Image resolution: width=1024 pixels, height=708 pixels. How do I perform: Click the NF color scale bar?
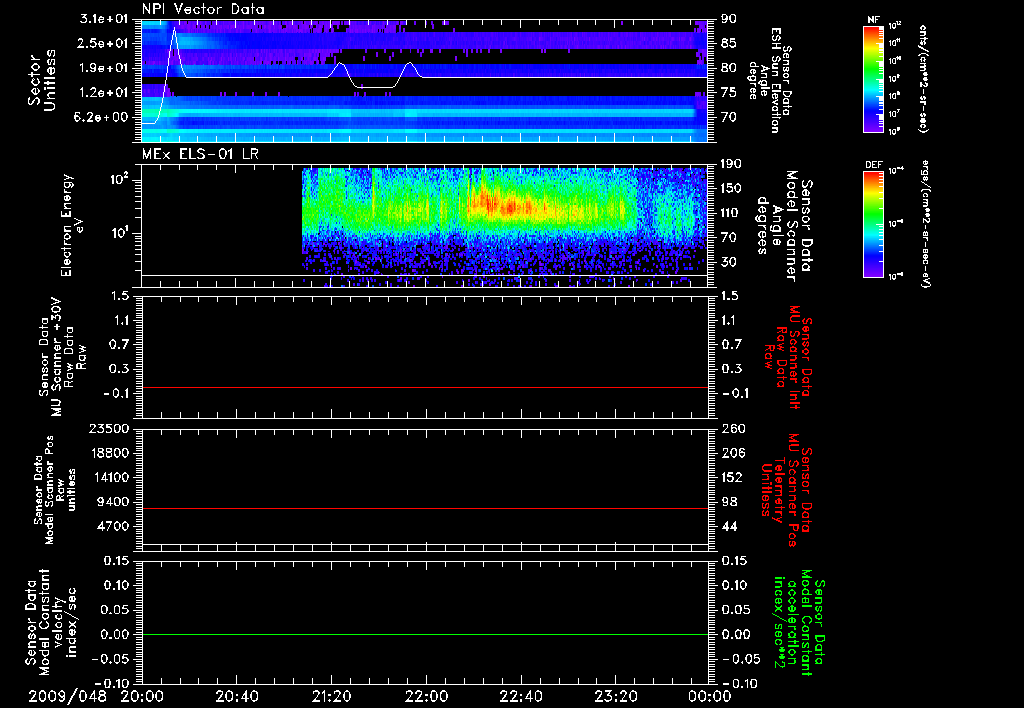click(873, 79)
